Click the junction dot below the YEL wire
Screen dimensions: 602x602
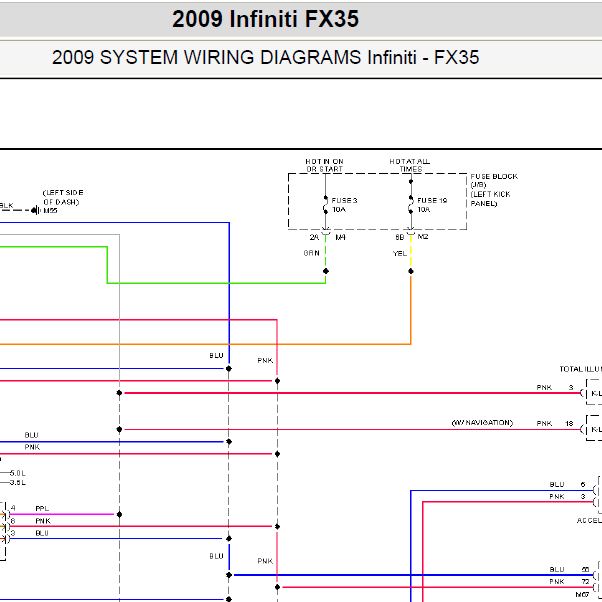click(x=411, y=271)
